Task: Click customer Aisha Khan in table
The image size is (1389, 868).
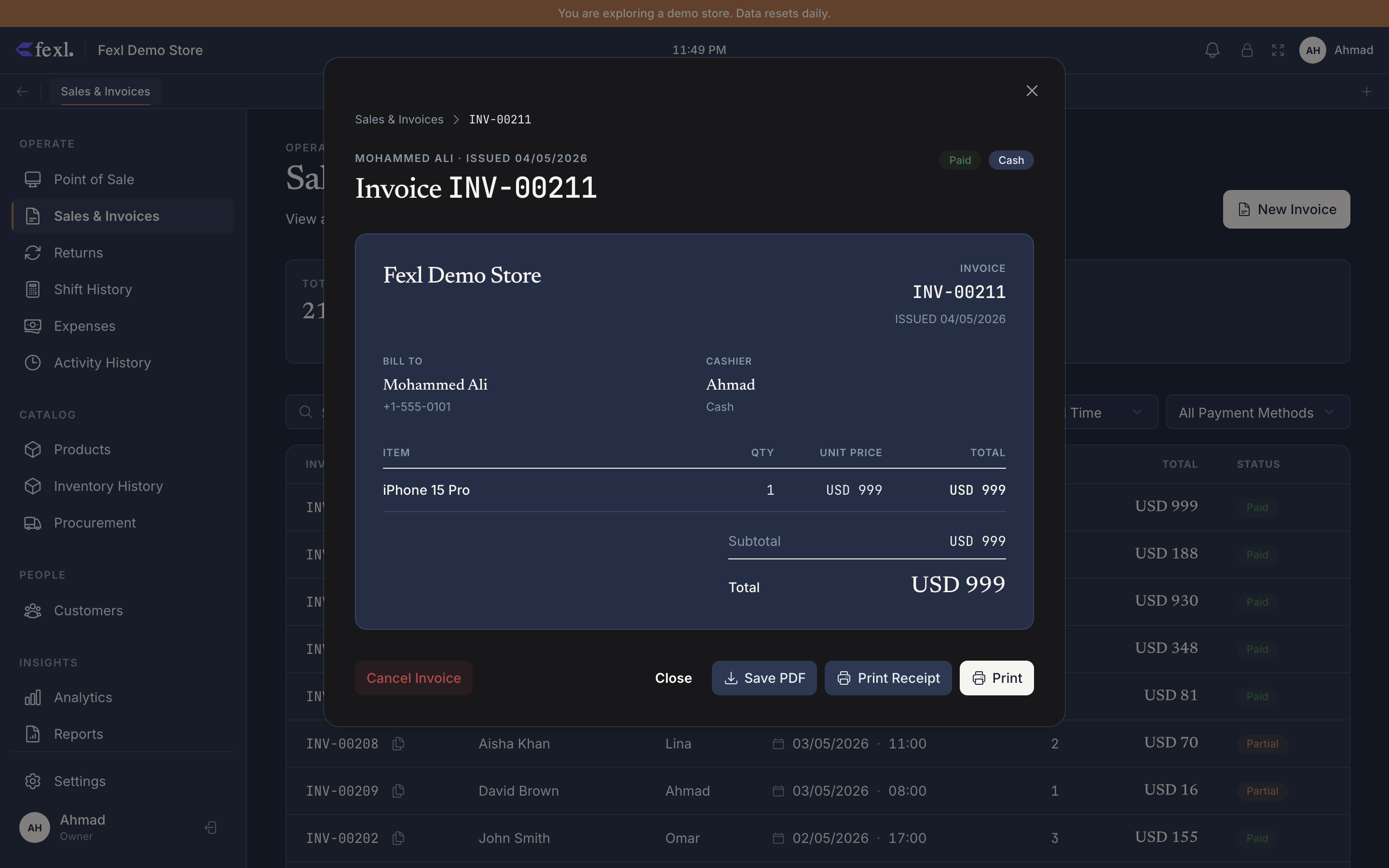Action: coord(514,744)
